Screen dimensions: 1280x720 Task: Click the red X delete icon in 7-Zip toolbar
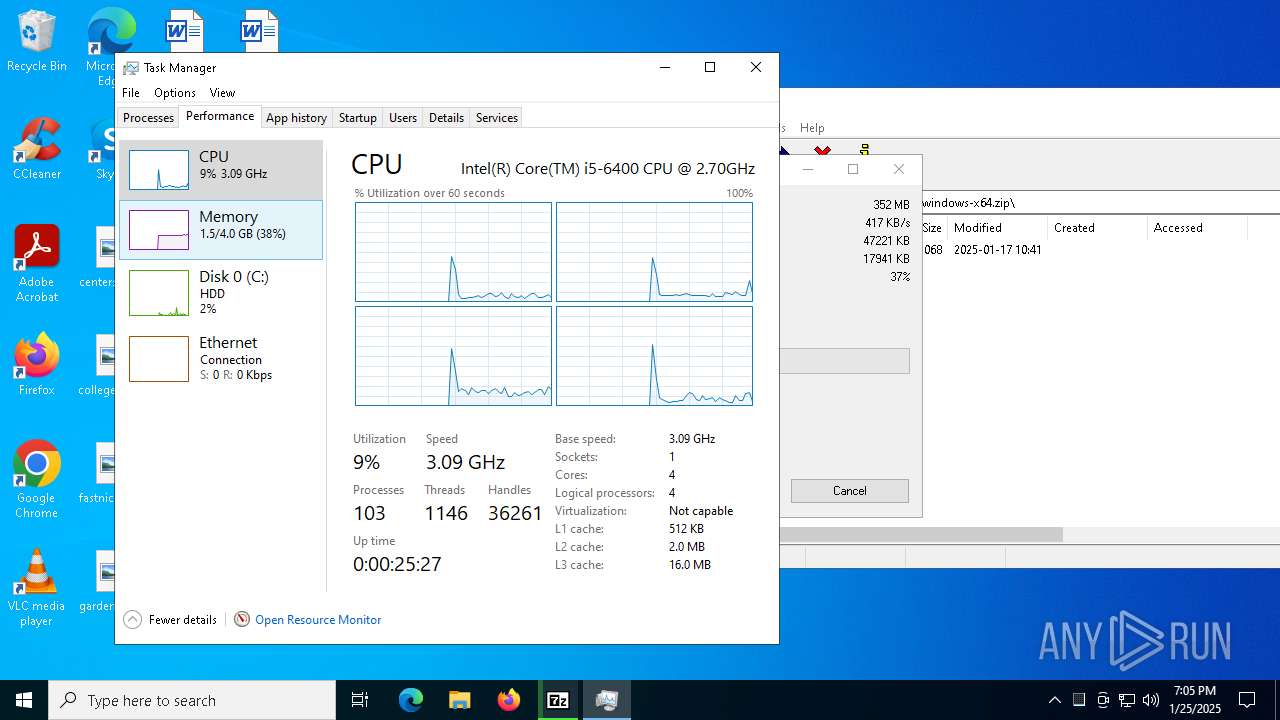822,151
